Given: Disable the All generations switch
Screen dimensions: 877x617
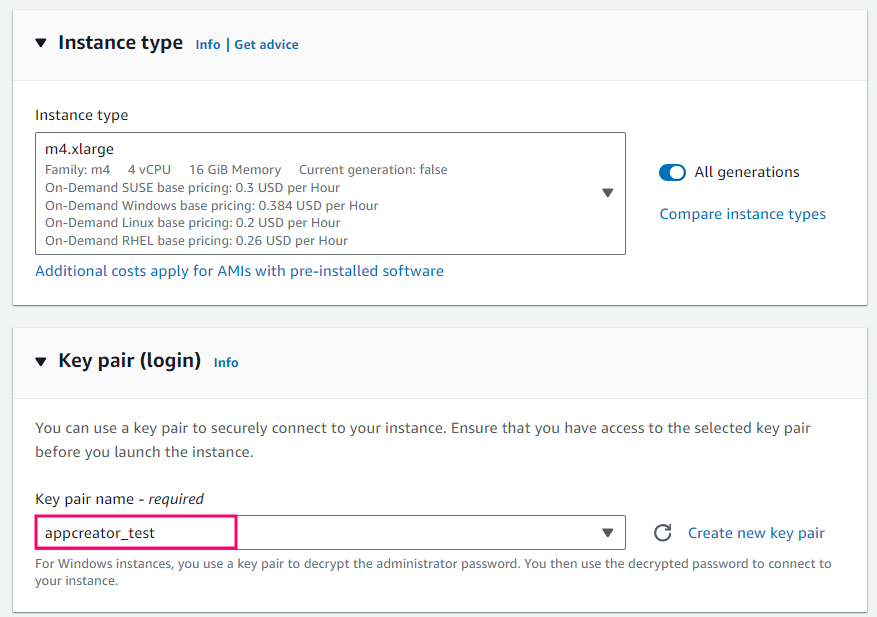Looking at the screenshot, I should (672, 172).
